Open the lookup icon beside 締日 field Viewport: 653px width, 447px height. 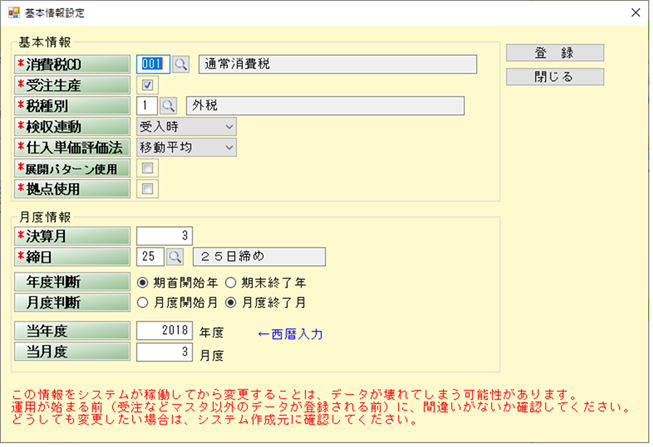[161, 257]
